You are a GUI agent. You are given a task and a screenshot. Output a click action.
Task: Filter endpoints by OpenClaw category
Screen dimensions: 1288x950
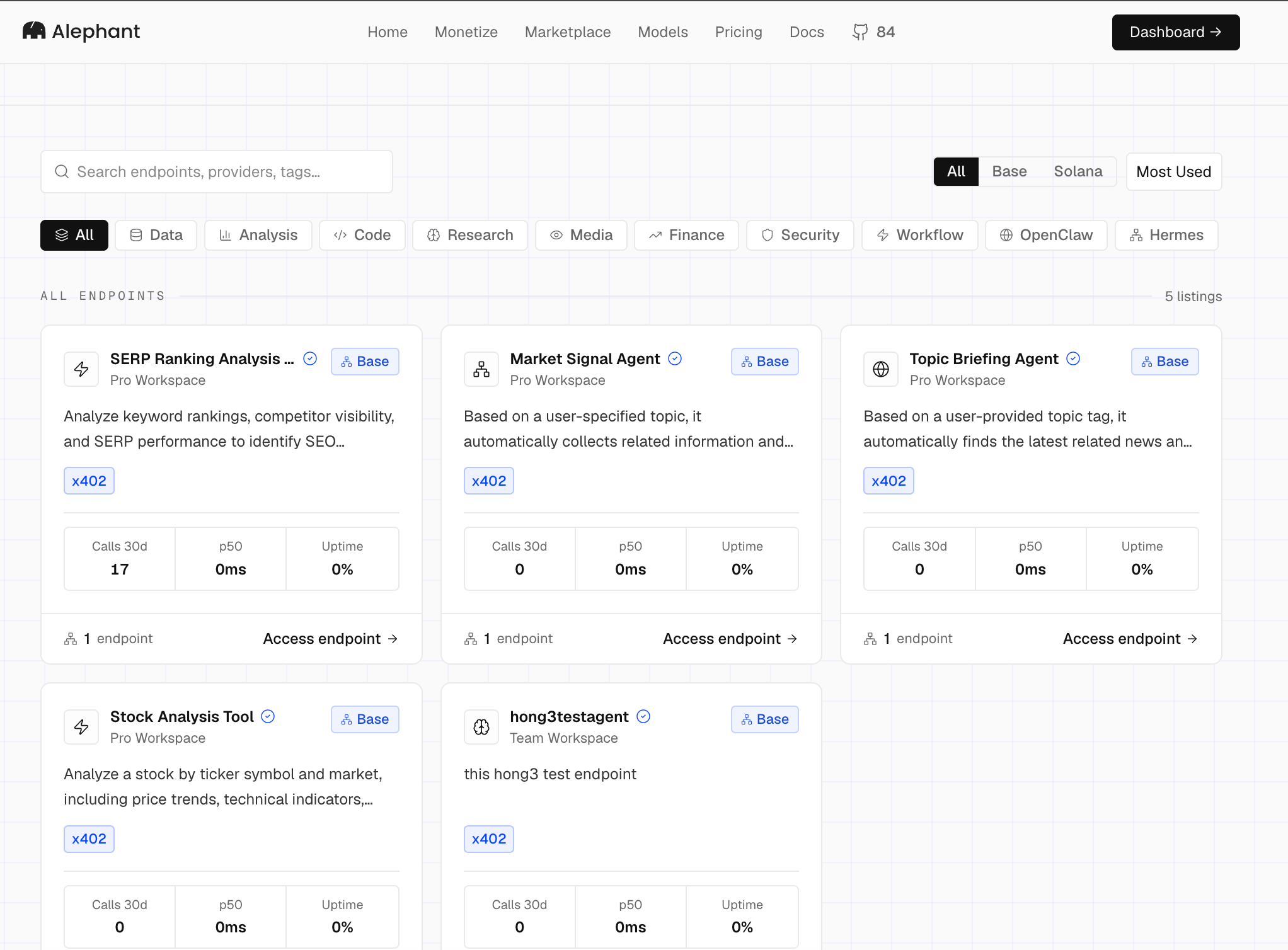pyautogui.click(x=1046, y=235)
